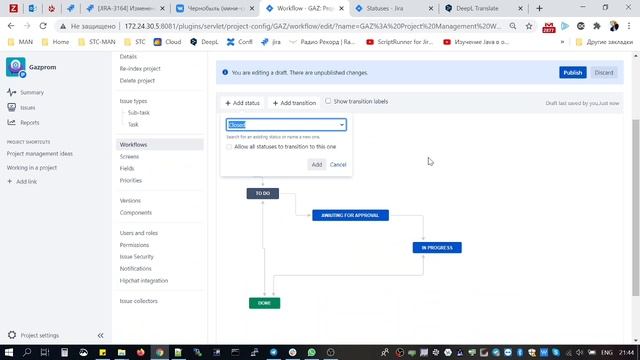Open Telegram from the taskbar
The height and width of the screenshot is (360, 640).
[273, 352]
